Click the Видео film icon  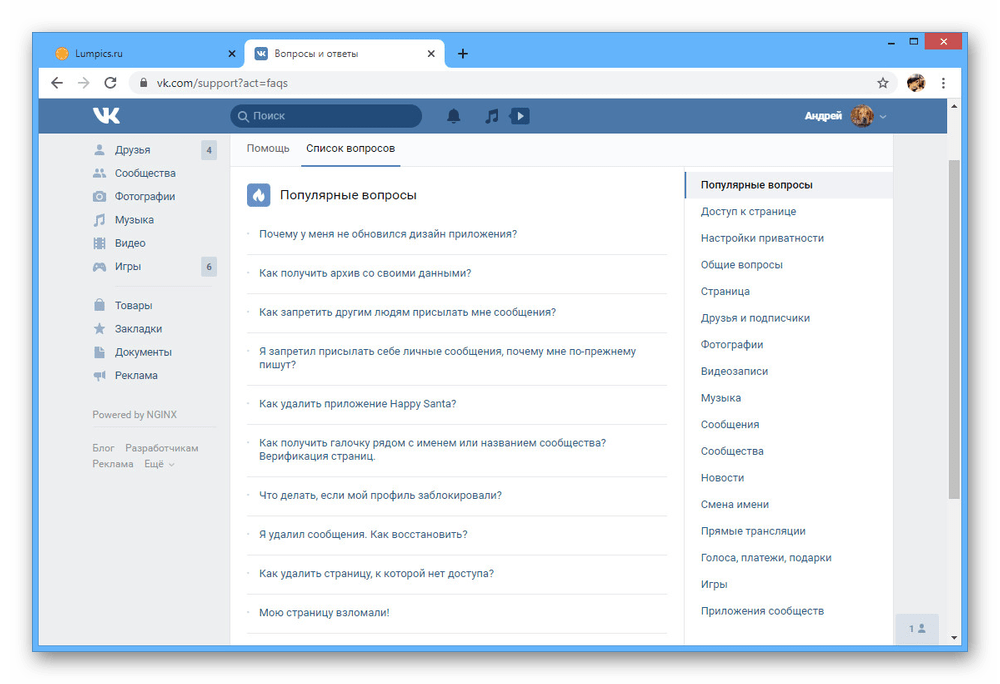click(99, 243)
